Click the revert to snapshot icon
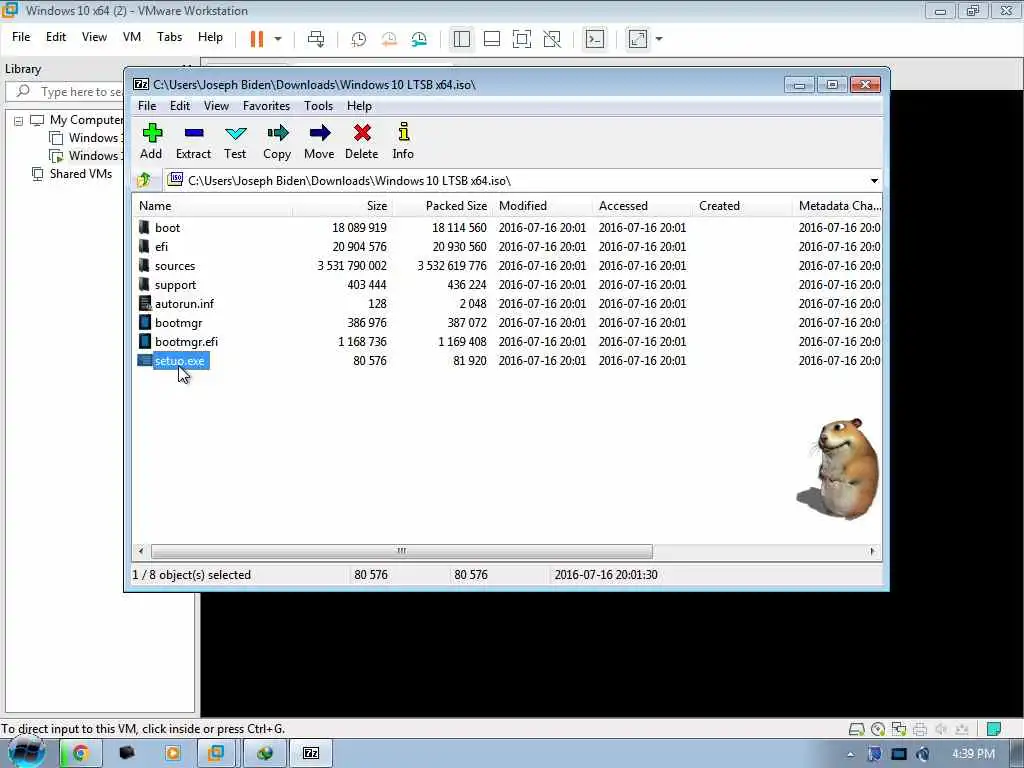The width and height of the screenshot is (1024, 768). pos(389,39)
